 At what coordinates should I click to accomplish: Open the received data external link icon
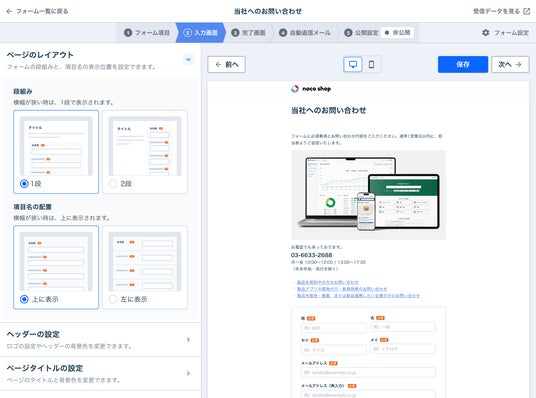527,11
